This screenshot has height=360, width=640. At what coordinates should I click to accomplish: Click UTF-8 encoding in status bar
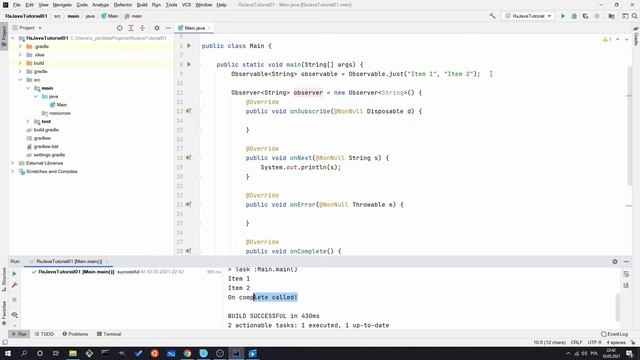pos(595,342)
